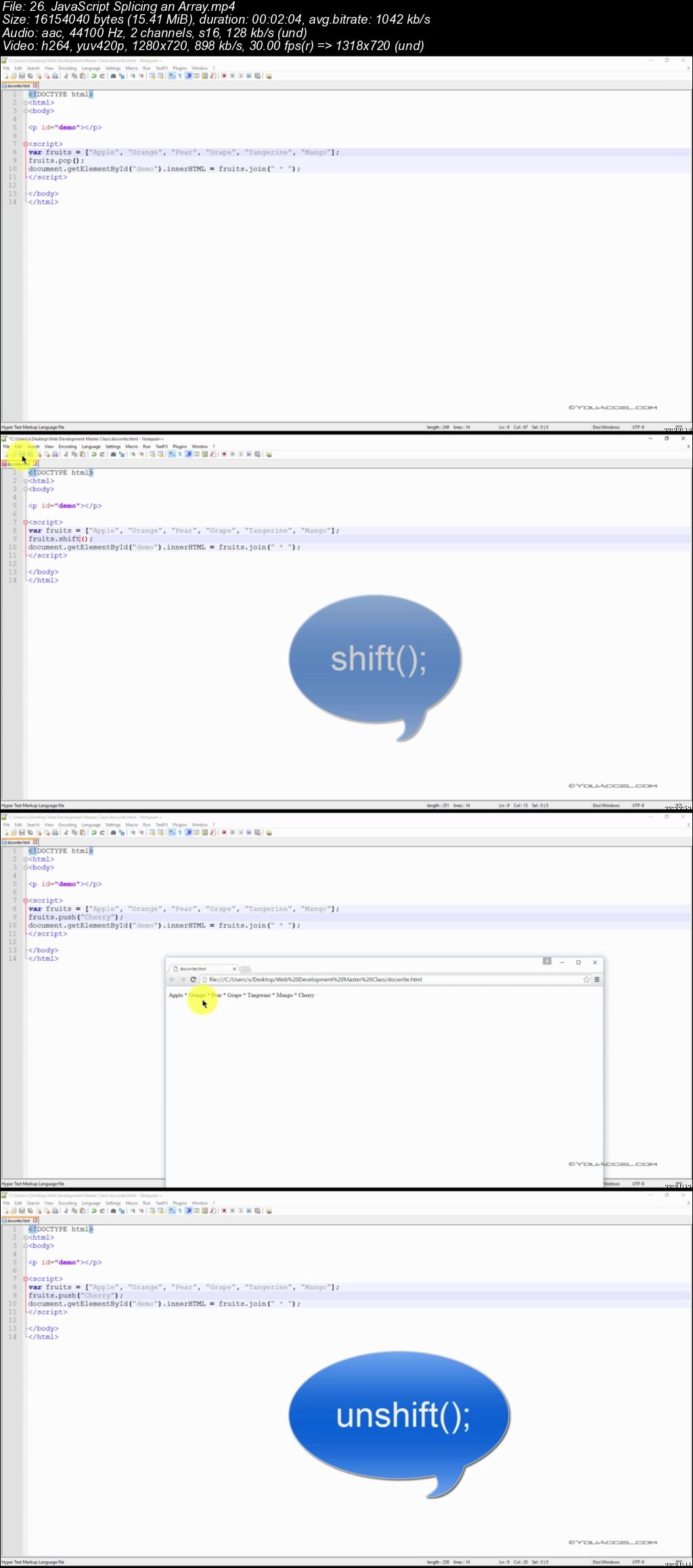This screenshot has width=693, height=1568.
Task: Collapse <script> fold marker in Chrome-window frame
Action: tap(25, 901)
